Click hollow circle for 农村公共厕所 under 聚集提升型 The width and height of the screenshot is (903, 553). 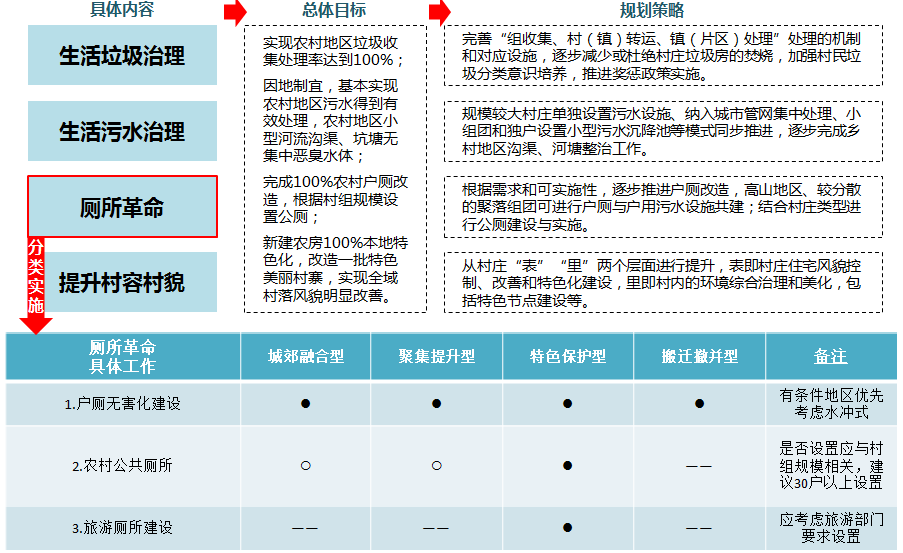point(437,465)
